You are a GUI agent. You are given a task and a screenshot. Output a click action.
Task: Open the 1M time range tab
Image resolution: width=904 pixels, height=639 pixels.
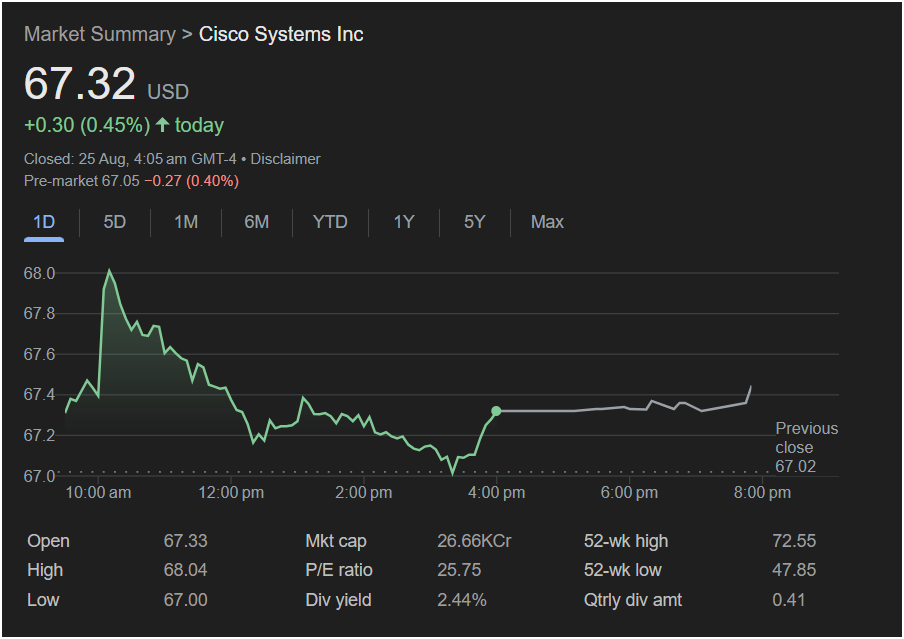click(186, 222)
